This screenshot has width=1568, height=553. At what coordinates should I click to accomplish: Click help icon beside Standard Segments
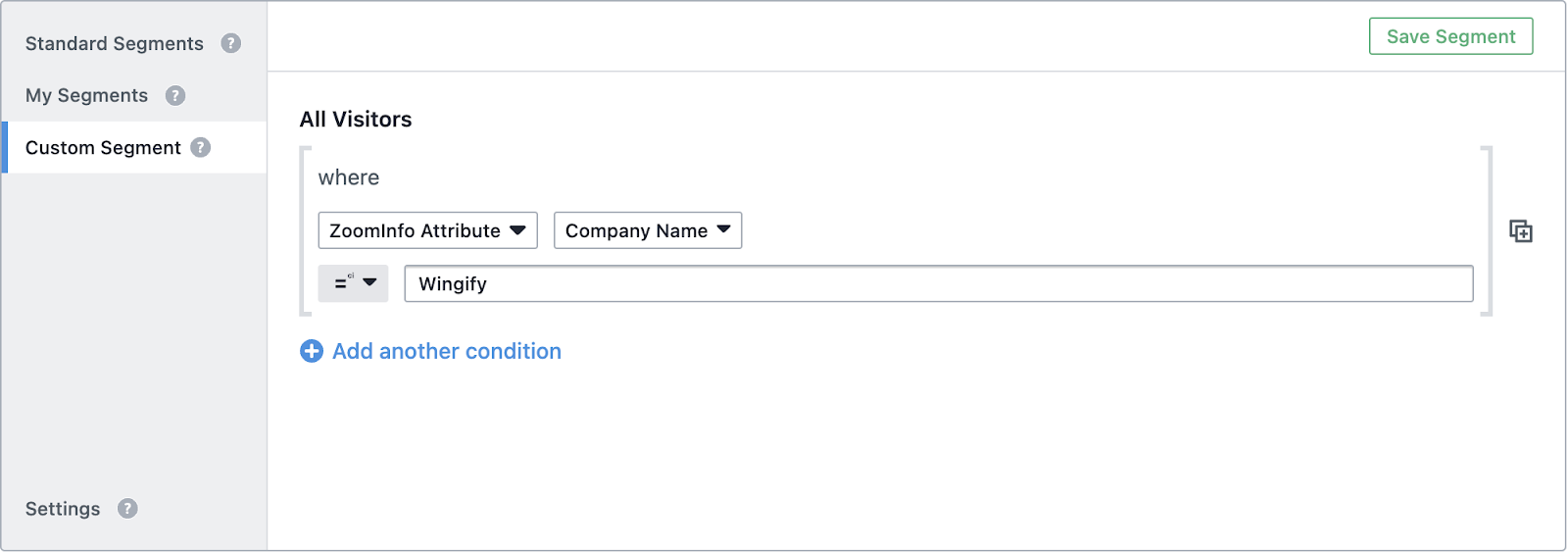230,43
